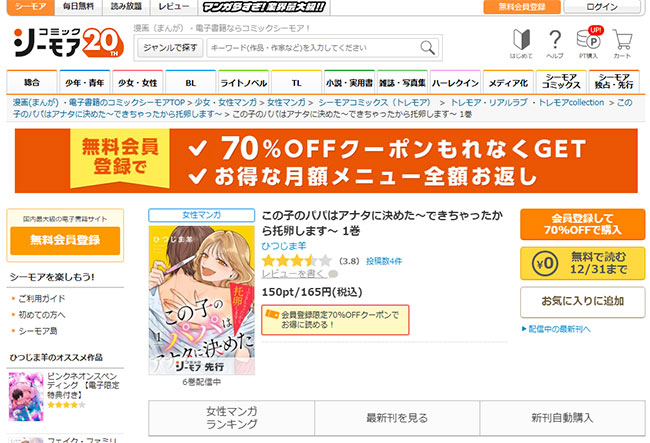Click 新刊自動購入 button
Image resolution: width=650 pixels, height=443 pixels.
[562, 418]
